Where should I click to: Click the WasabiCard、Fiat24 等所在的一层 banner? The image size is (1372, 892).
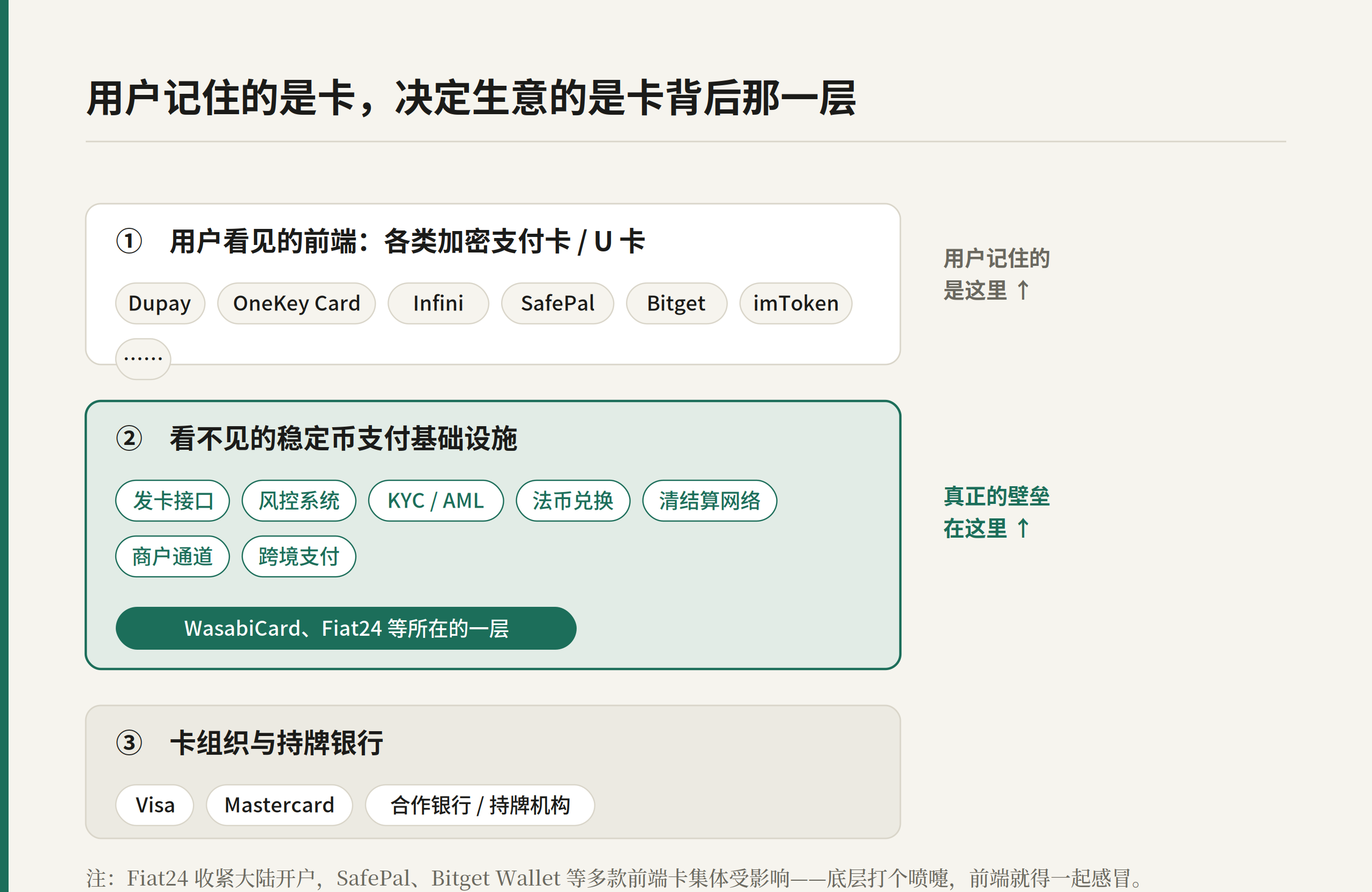tap(346, 628)
